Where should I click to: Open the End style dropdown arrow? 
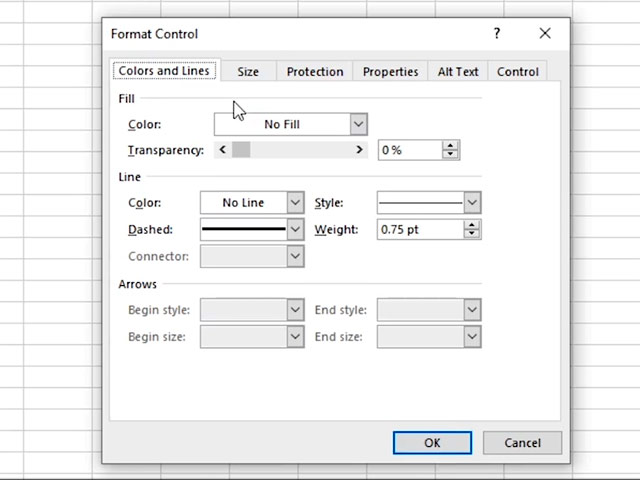pos(472,310)
